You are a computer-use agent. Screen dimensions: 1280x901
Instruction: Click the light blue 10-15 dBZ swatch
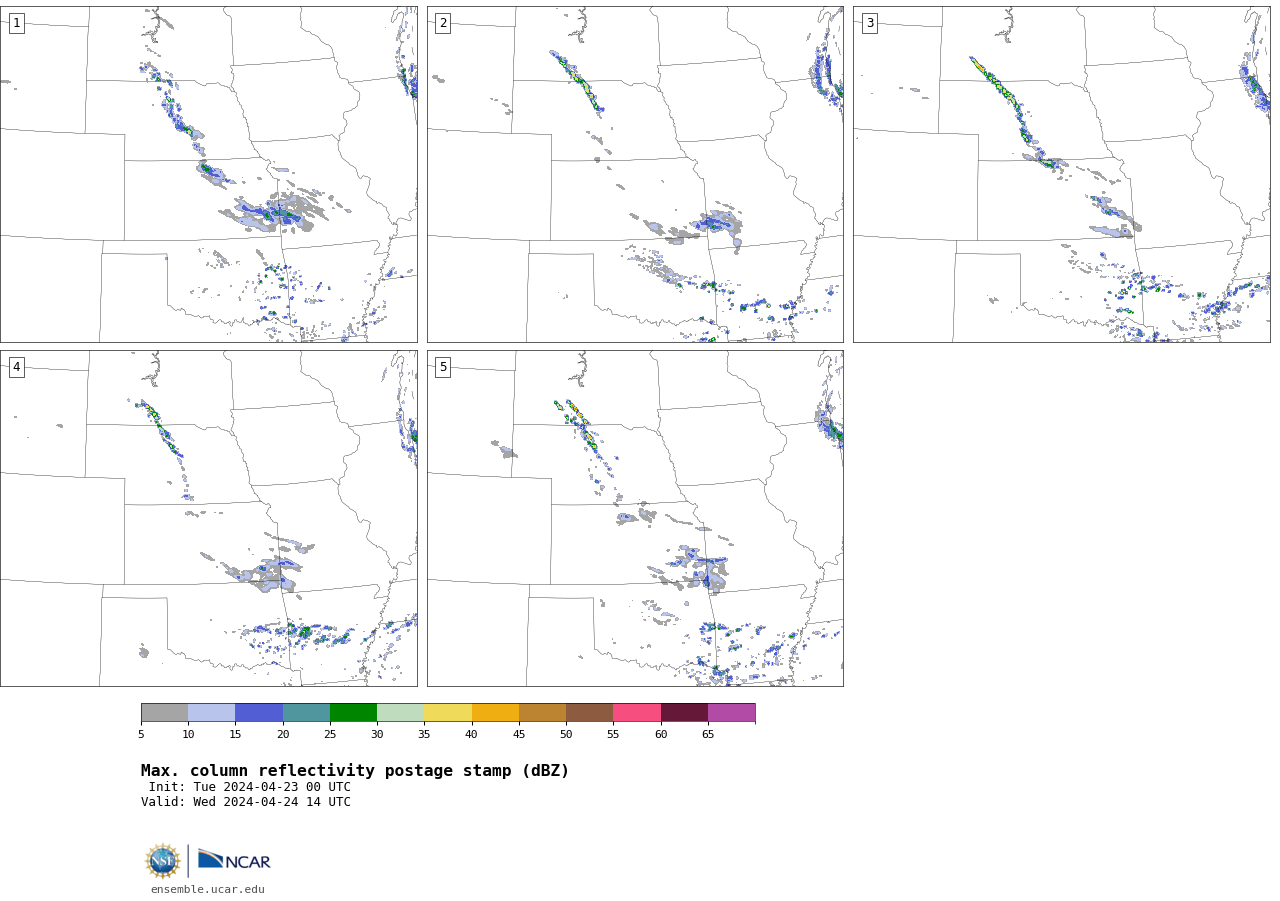click(x=211, y=712)
